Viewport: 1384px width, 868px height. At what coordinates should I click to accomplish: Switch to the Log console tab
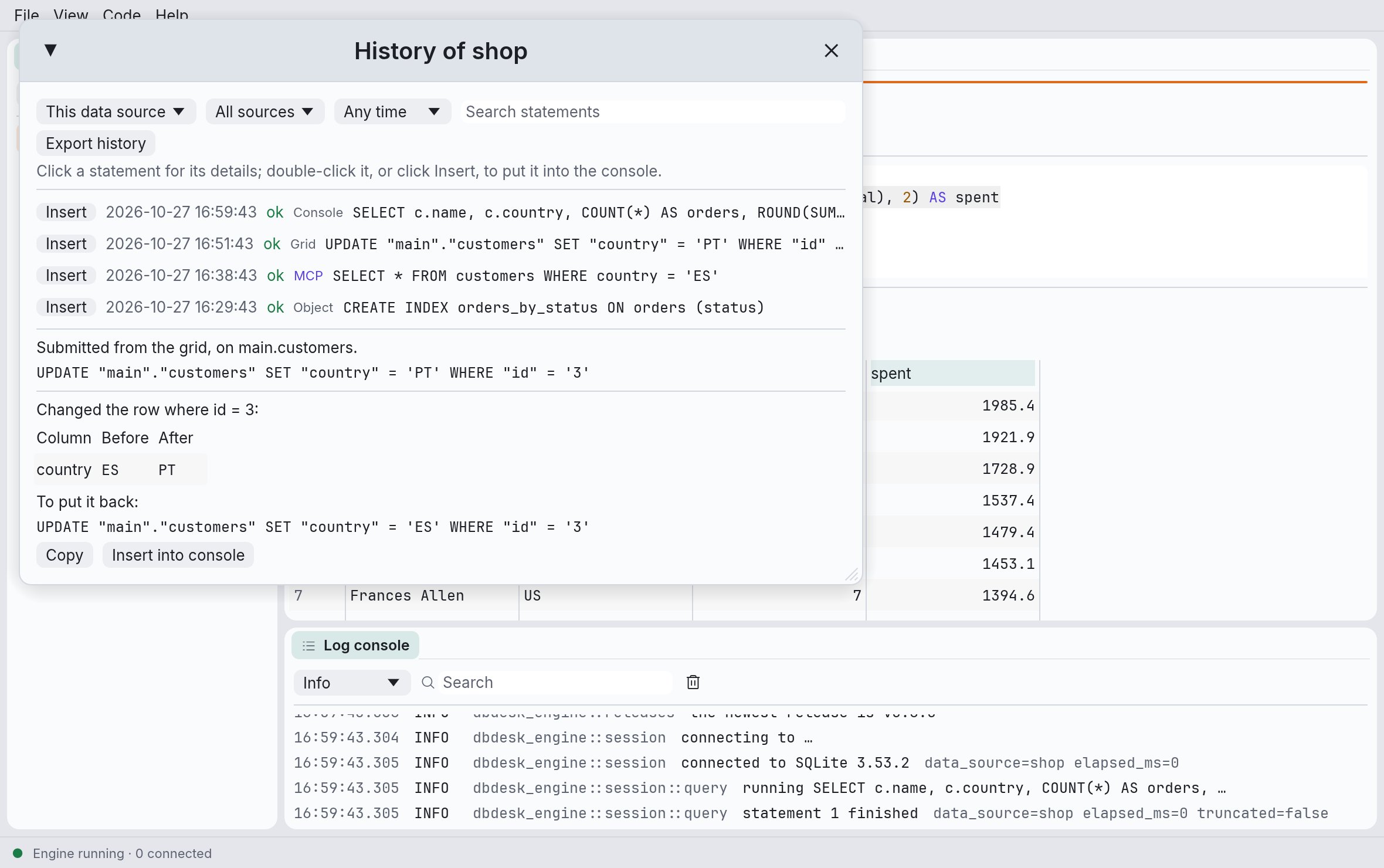coord(355,645)
